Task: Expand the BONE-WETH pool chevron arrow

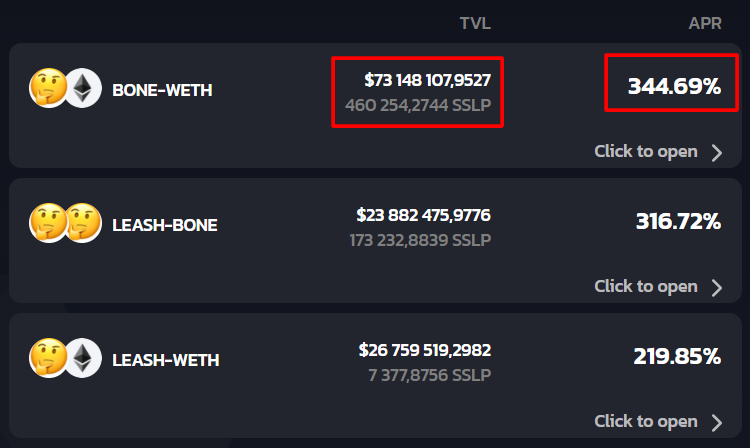Action: pos(716,152)
